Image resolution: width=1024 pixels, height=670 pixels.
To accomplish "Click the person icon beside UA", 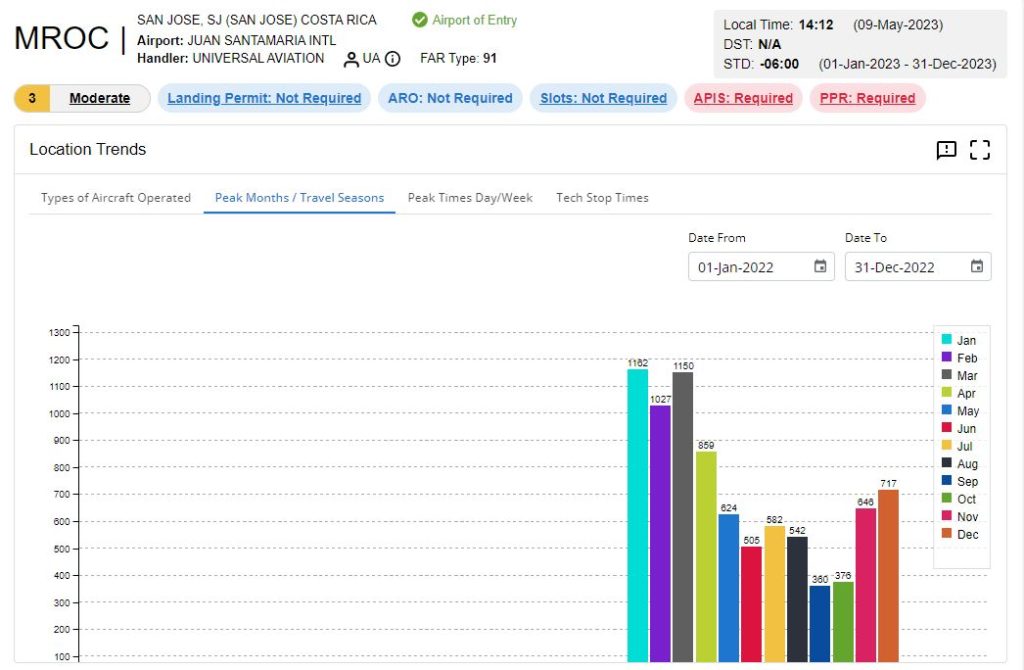I will point(351,59).
